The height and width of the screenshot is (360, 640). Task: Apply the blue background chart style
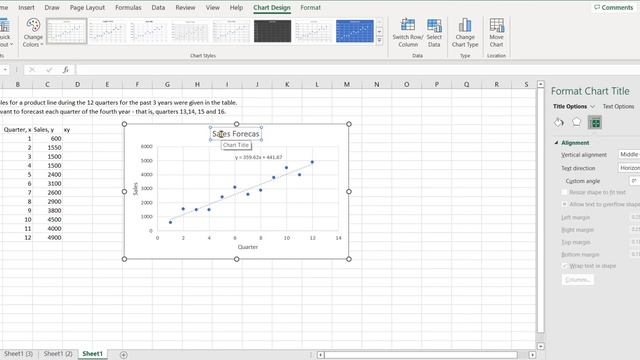click(355, 31)
